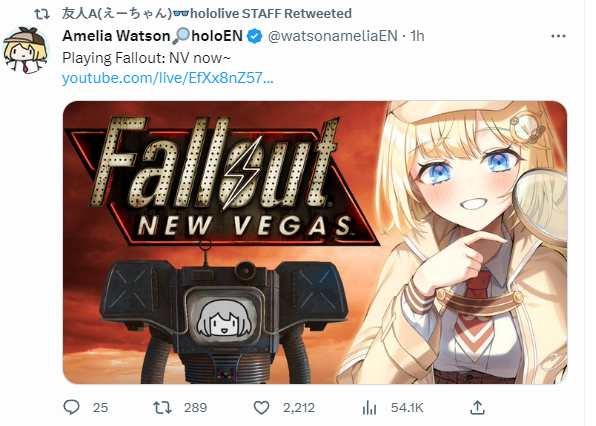Screen dimensions: 596x426
Task: Open the view analytics bar chart icon
Action: [x=369, y=408]
